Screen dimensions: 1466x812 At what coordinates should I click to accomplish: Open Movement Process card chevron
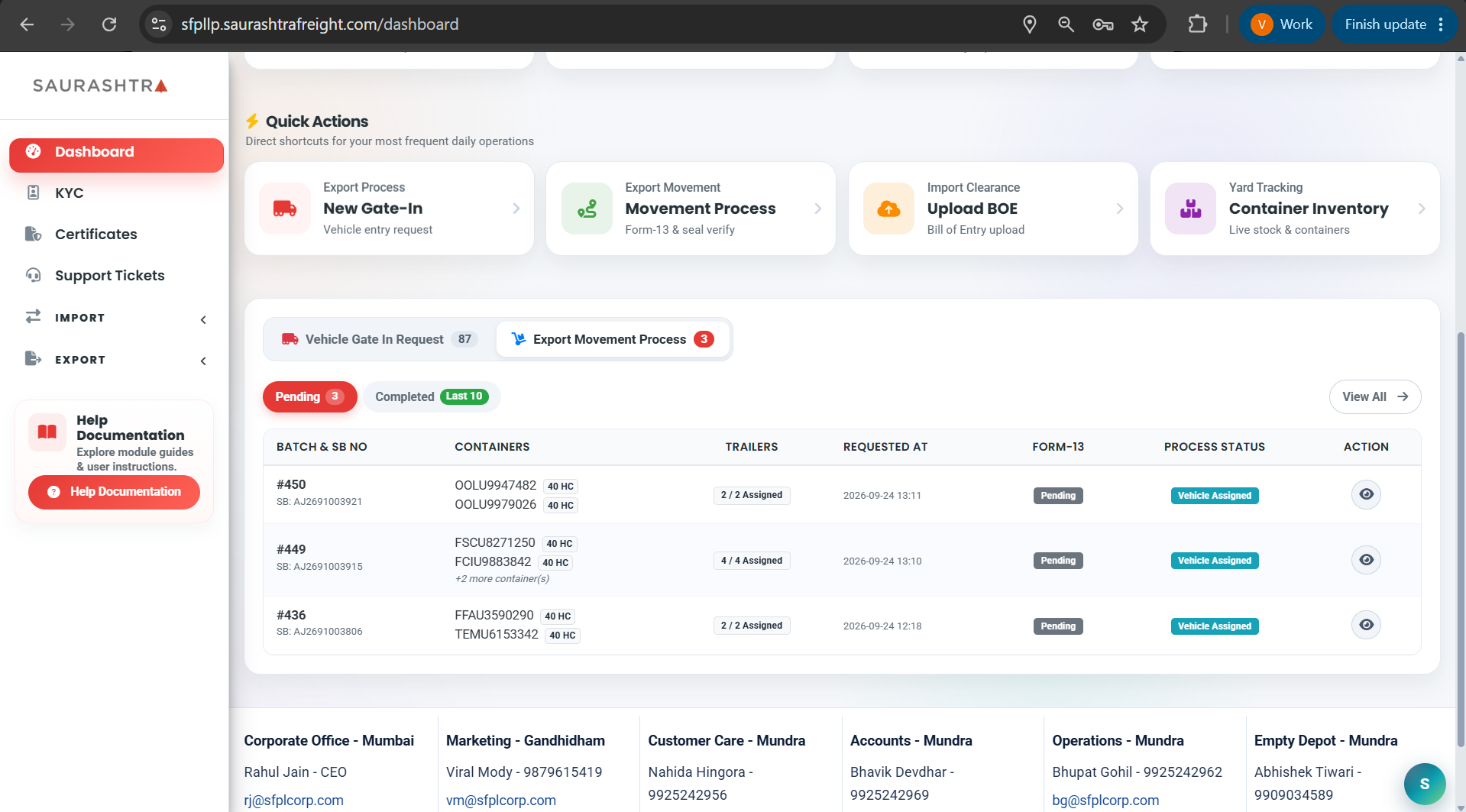click(818, 209)
